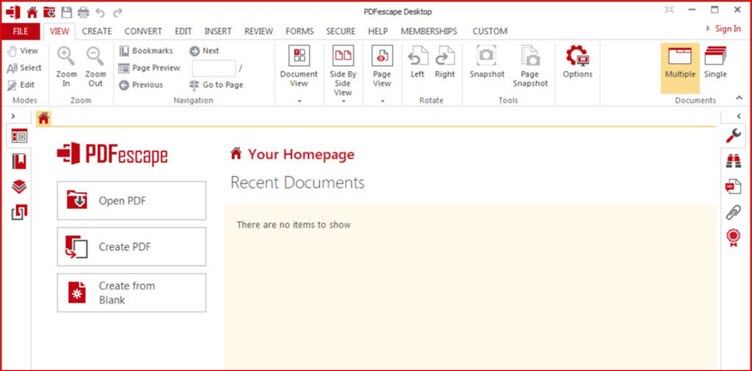Image resolution: width=752 pixels, height=371 pixels.
Task: Open the bookmarks sidebar panel
Action: tap(19, 161)
